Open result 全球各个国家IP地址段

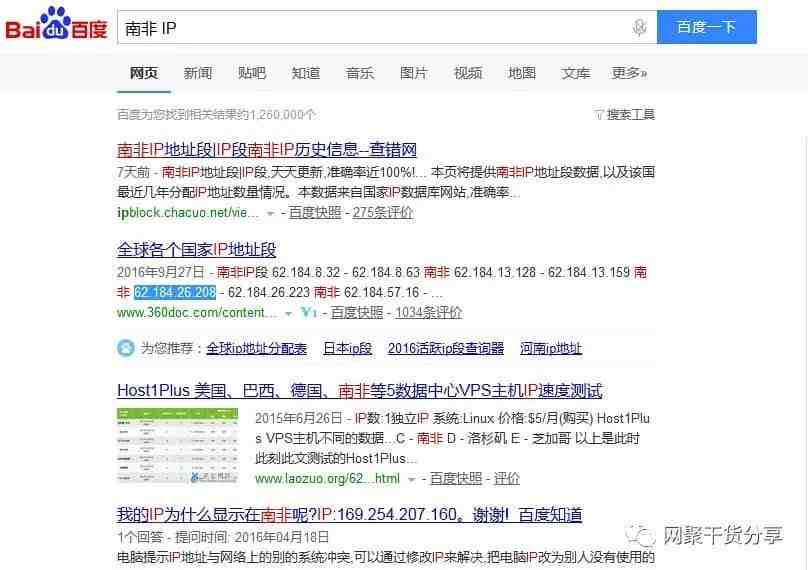196,250
